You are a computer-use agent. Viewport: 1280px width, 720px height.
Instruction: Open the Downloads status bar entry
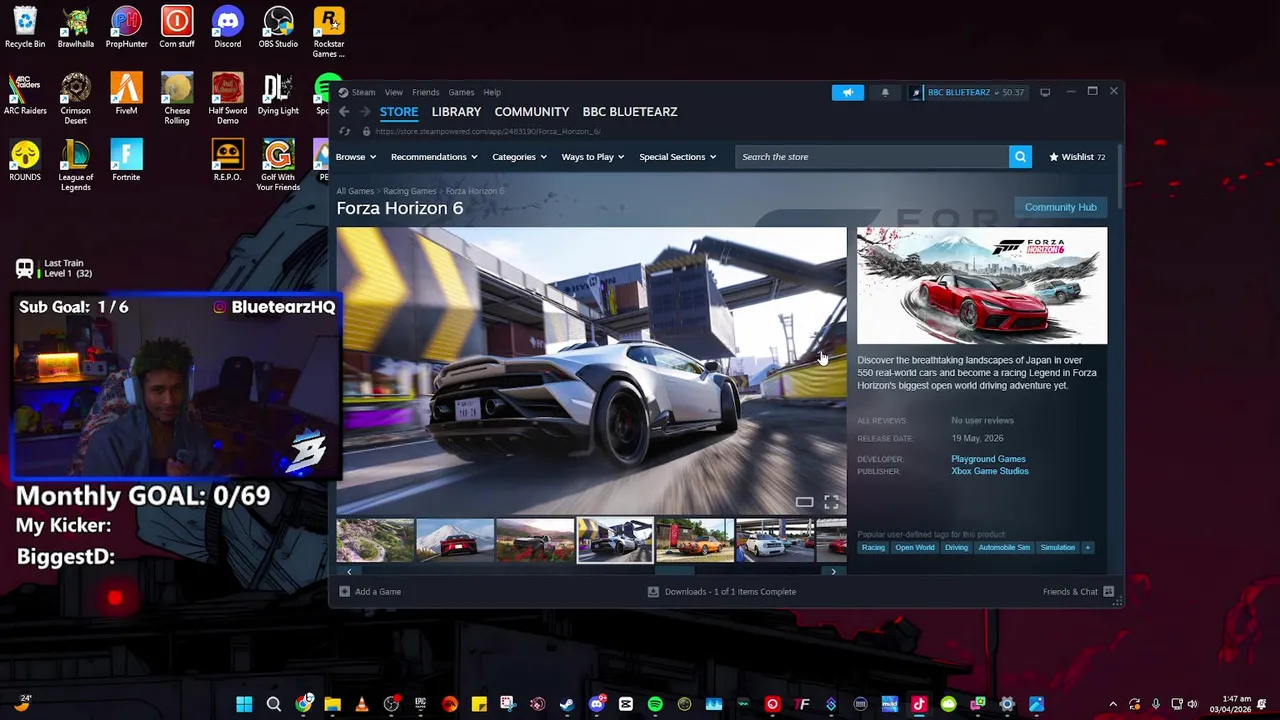[x=722, y=591]
